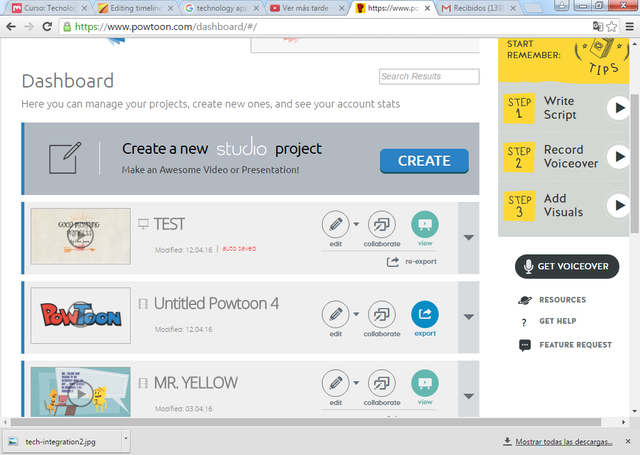
Task: Click the translate page icon in address bar
Action: click(x=598, y=27)
